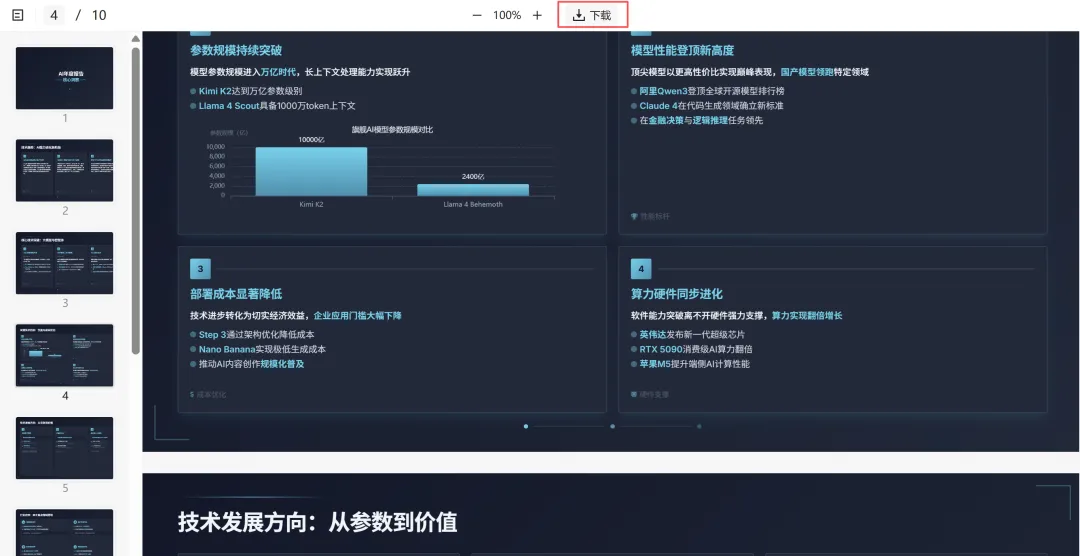Click slide title 技术发展方向：从参数到价值

click(318, 522)
